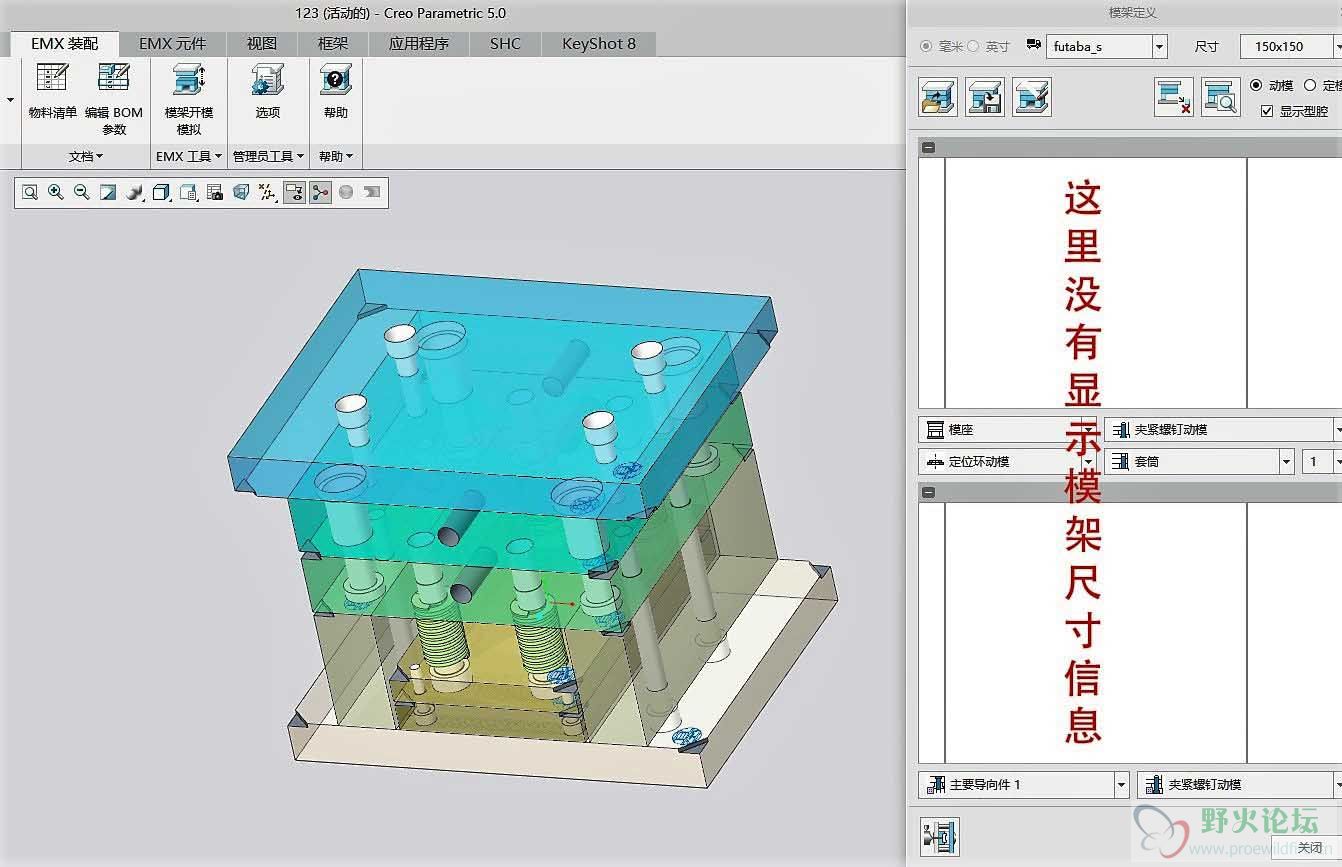Collapse the upper preview section minus button
The height and width of the screenshot is (867, 1342).
click(929, 147)
